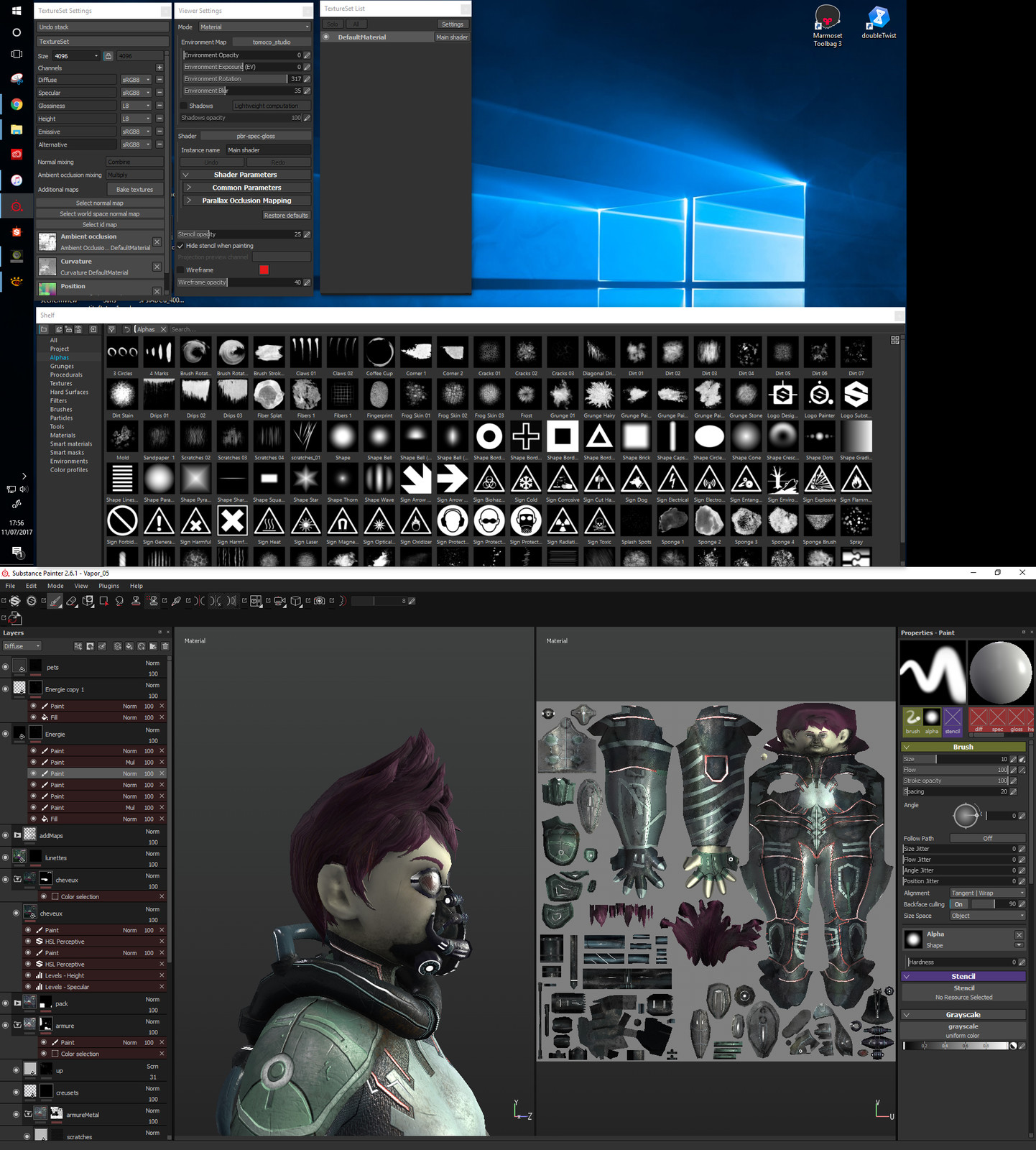Collapse the Brush properties section
This screenshot has width=1036, height=1150.
coord(963,747)
